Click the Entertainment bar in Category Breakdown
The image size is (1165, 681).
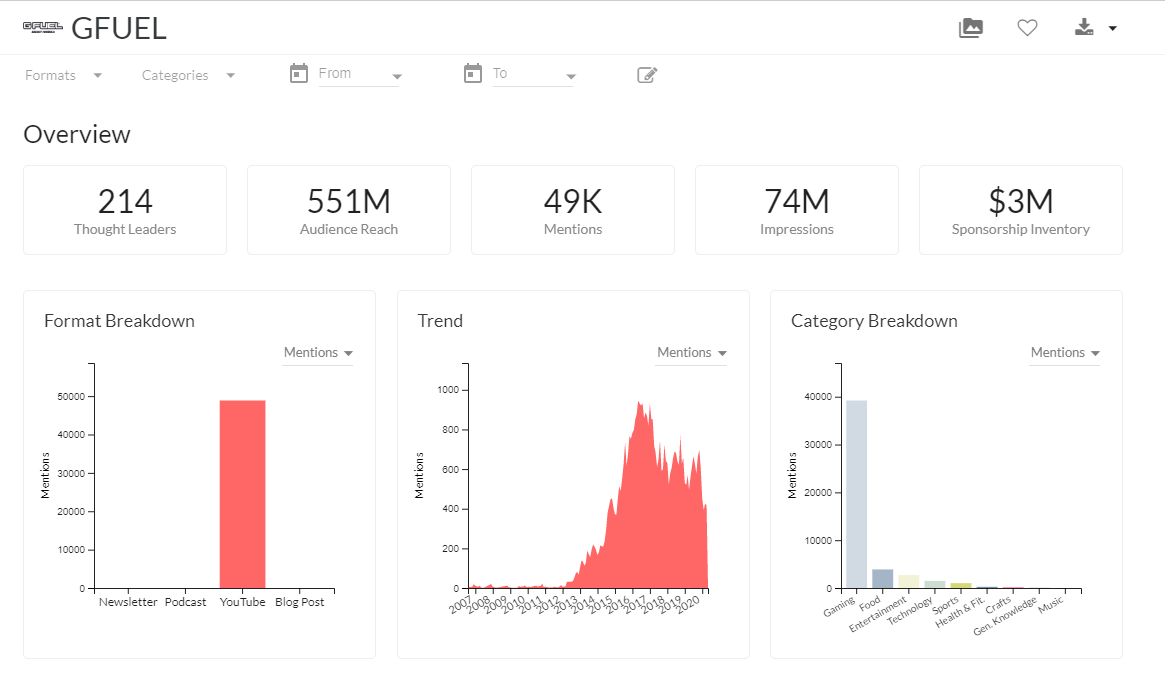click(x=909, y=581)
